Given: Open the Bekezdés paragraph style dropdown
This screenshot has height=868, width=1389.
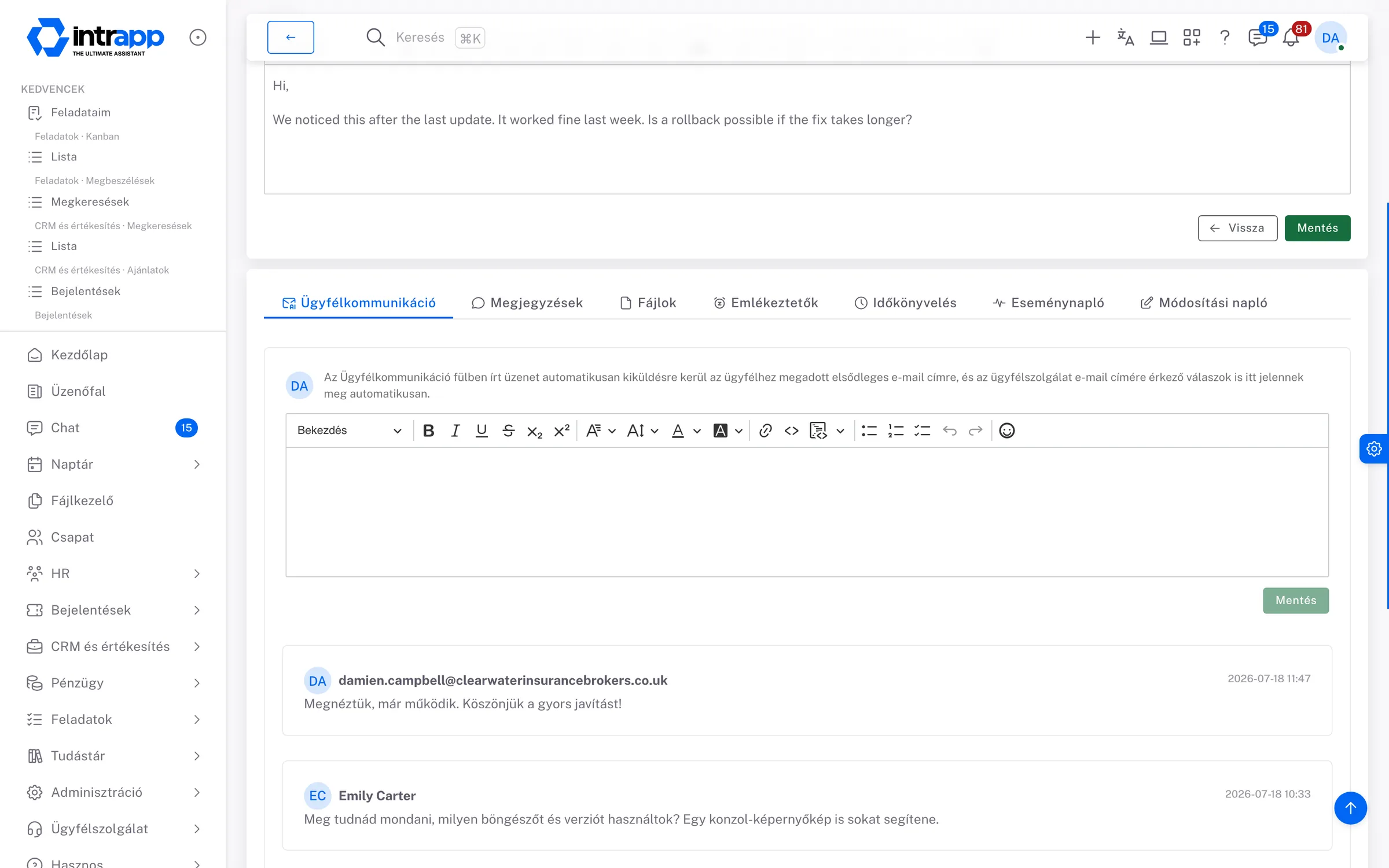Looking at the screenshot, I should click(349, 431).
